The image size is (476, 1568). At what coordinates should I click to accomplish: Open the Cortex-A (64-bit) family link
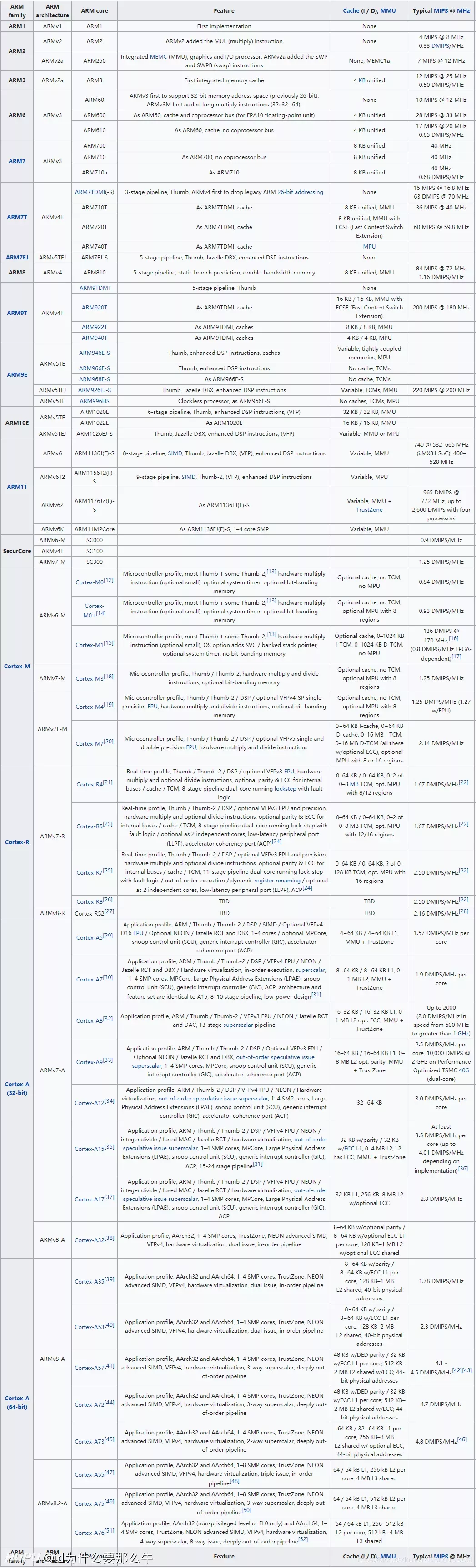(17, 1403)
